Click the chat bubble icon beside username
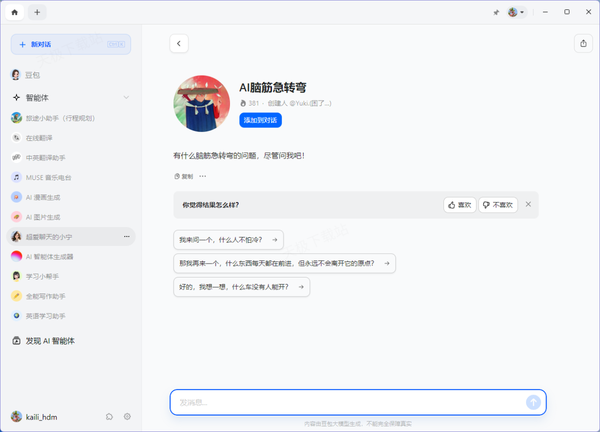The image size is (600, 432). point(109,416)
